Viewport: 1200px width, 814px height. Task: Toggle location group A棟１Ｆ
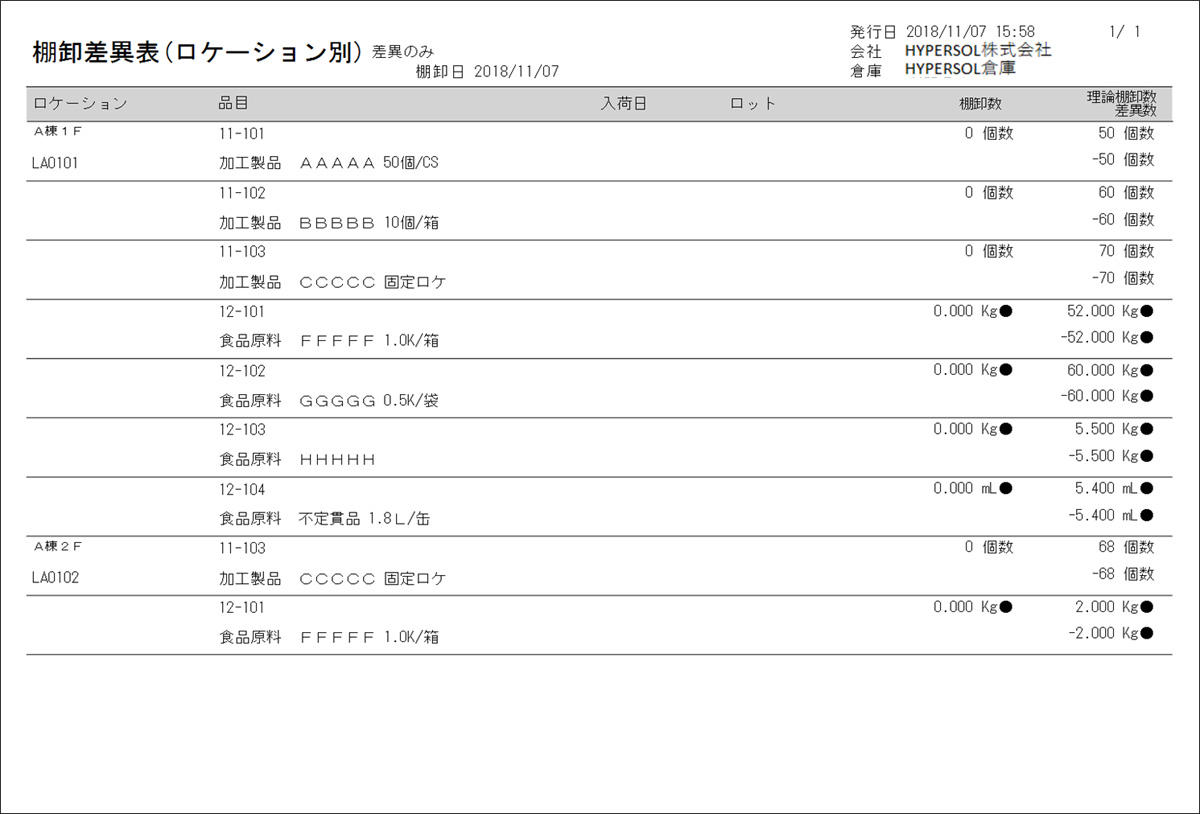tap(55, 130)
